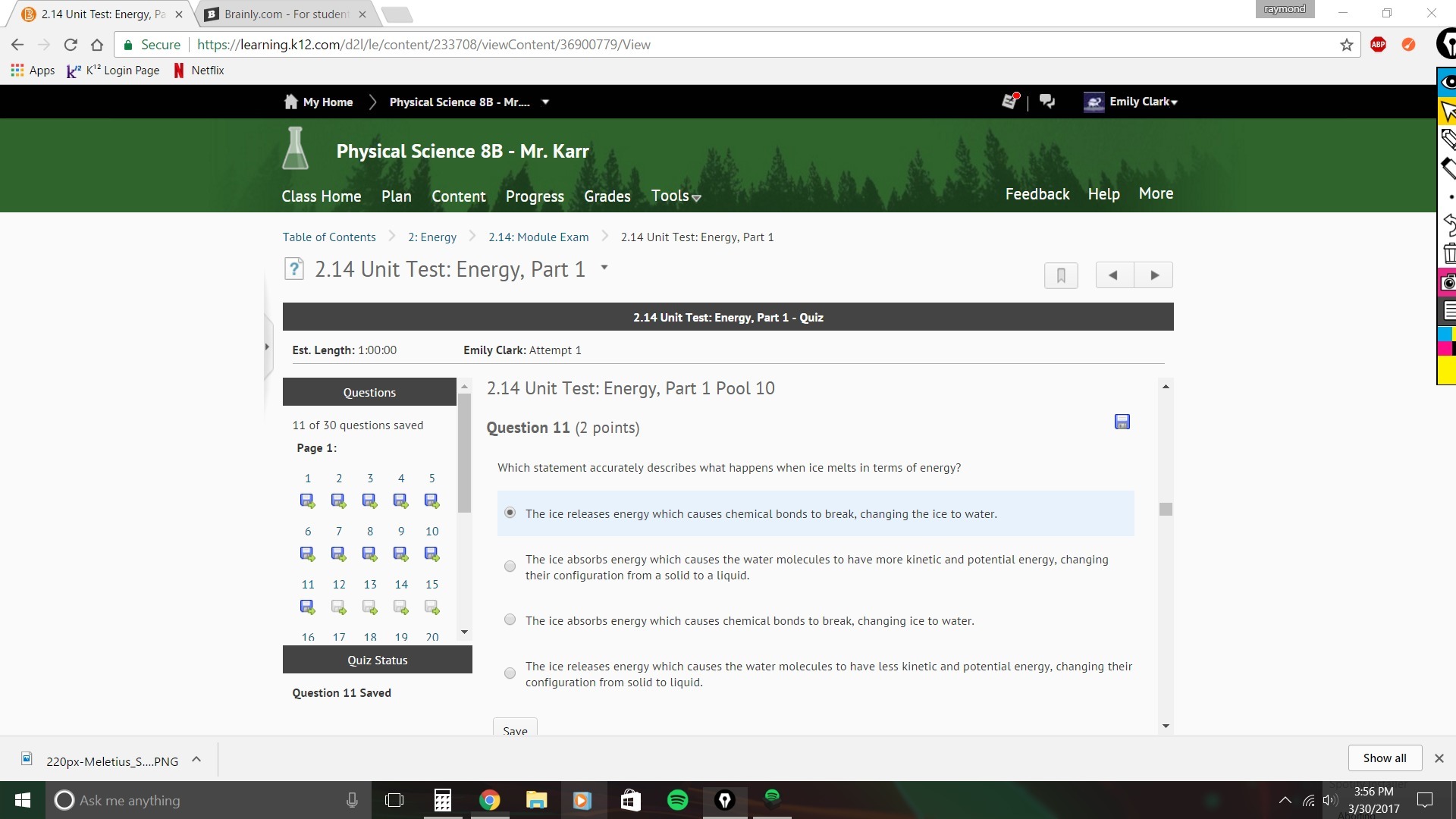Expand the course selector dropdown arrow
Image resolution: width=1456 pixels, height=819 pixels.
(545, 102)
